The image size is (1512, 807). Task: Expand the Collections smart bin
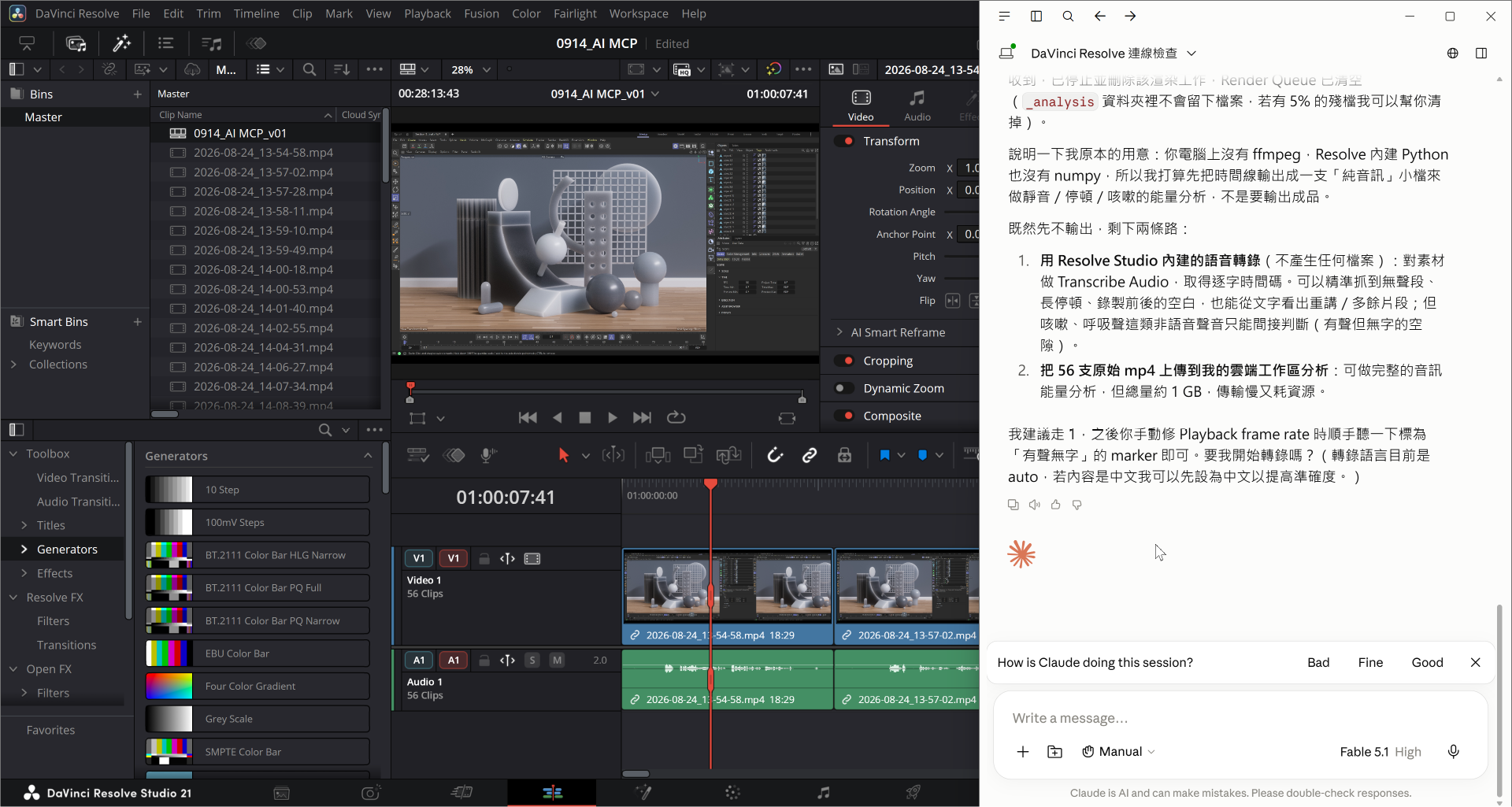13,365
